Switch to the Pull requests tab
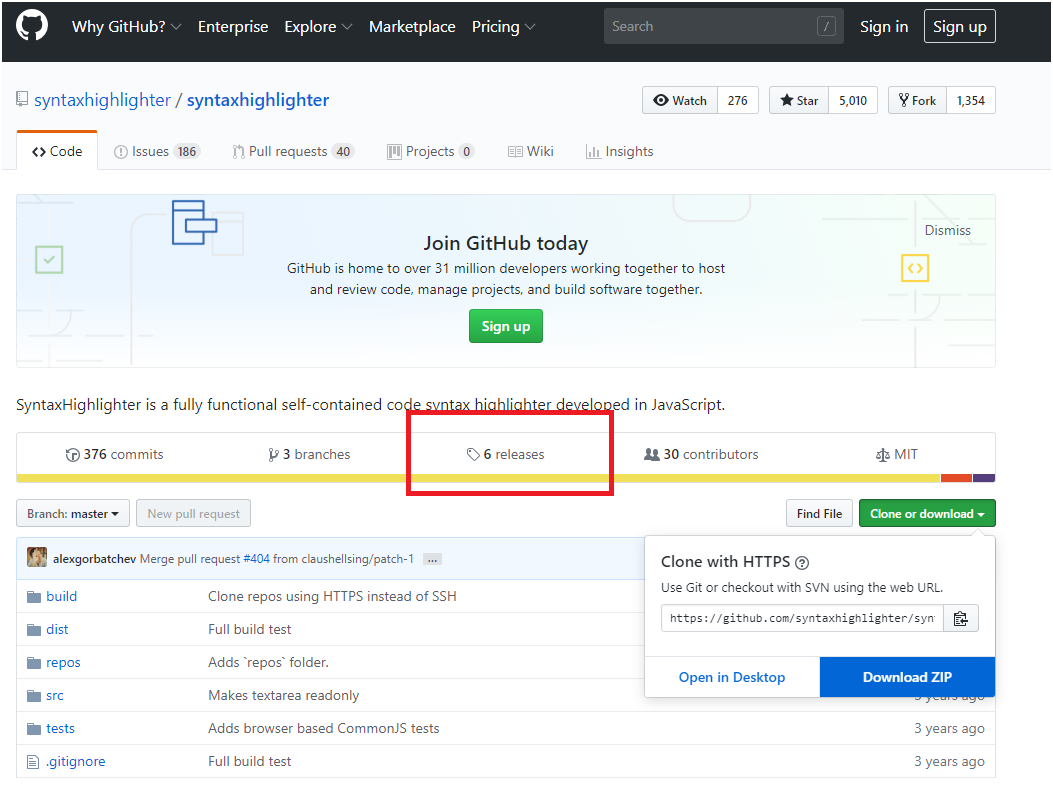1053x789 pixels. 293,151
